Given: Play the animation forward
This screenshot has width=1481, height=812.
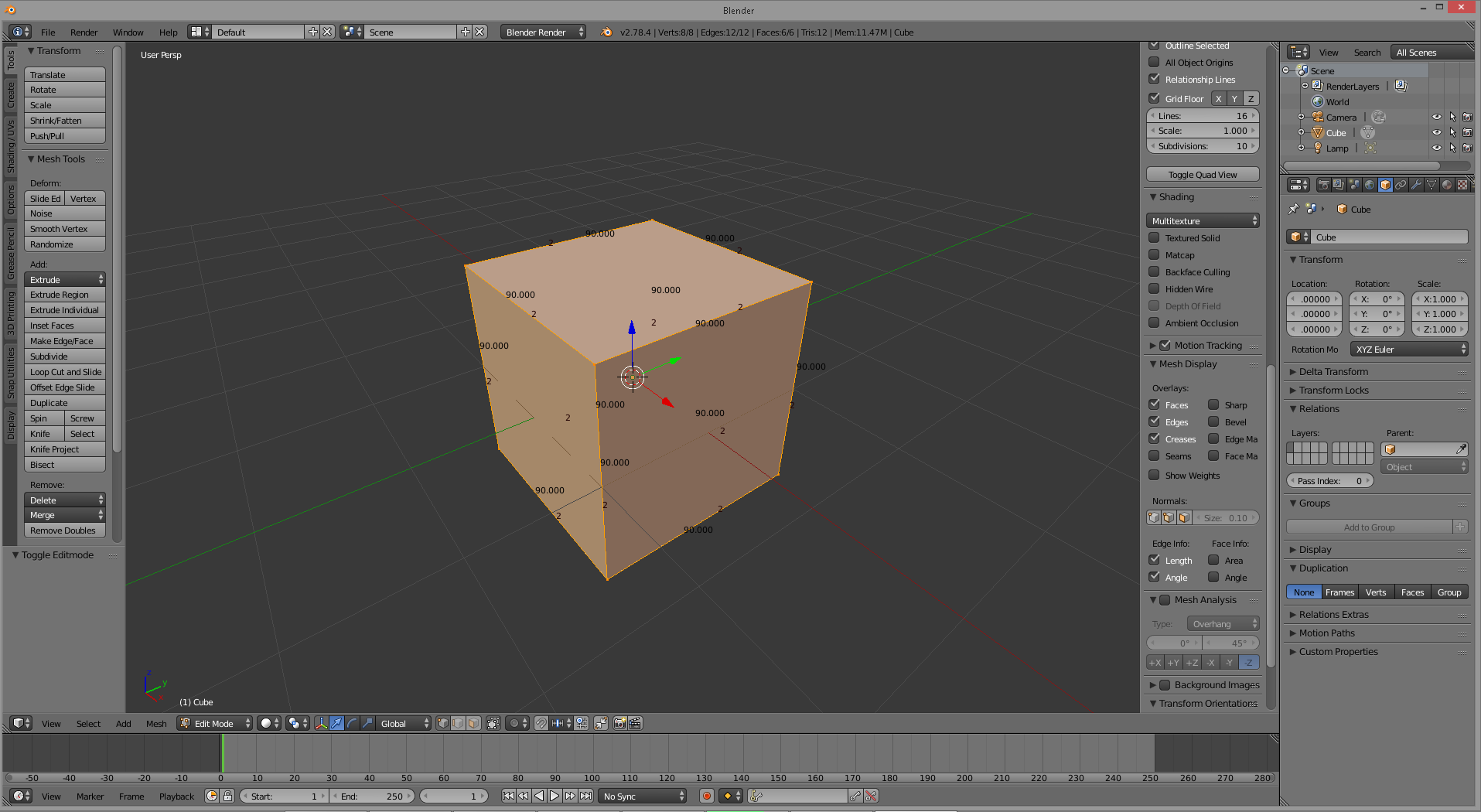Looking at the screenshot, I should (x=555, y=796).
